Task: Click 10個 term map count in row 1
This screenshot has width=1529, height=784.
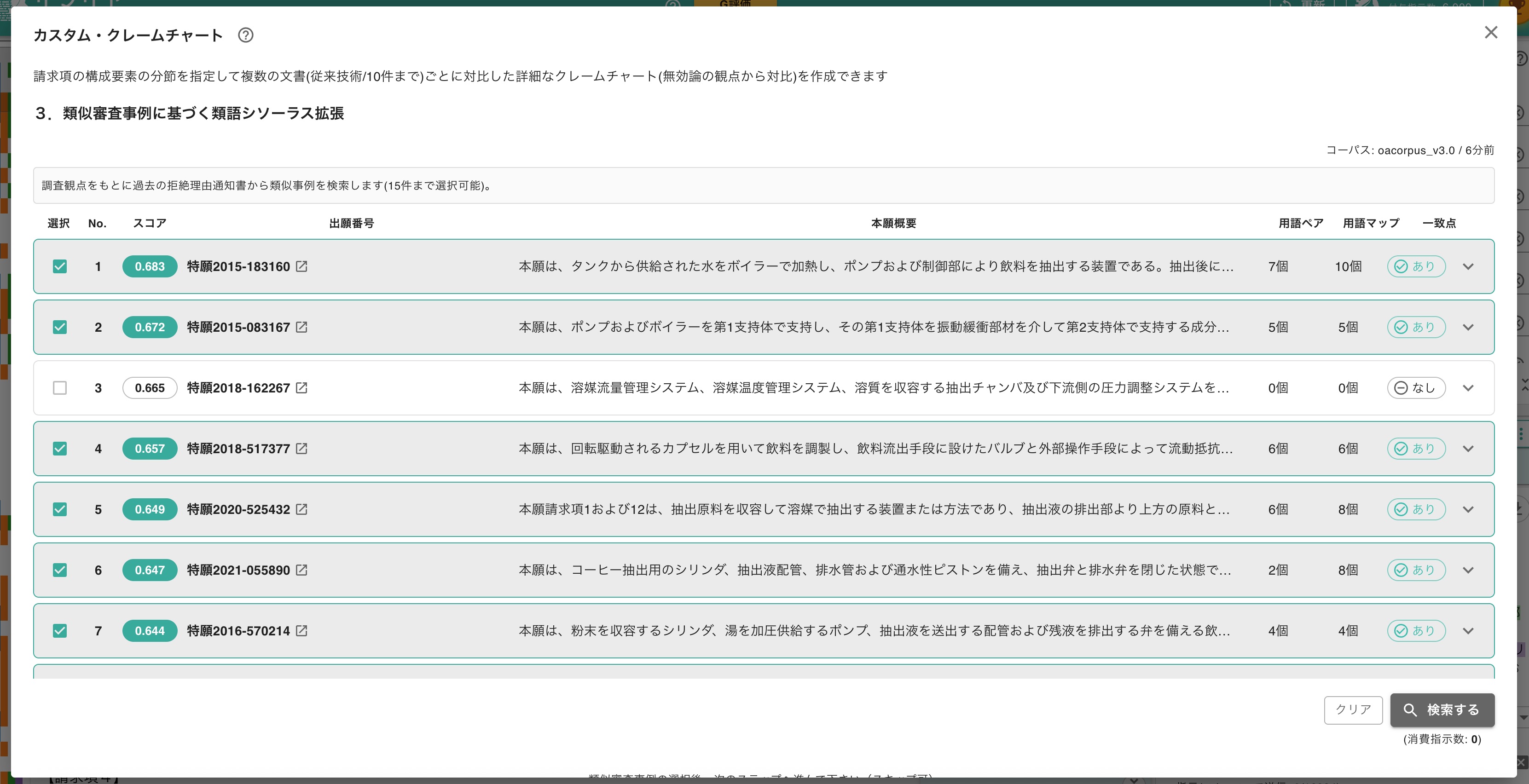Action: [x=1348, y=266]
